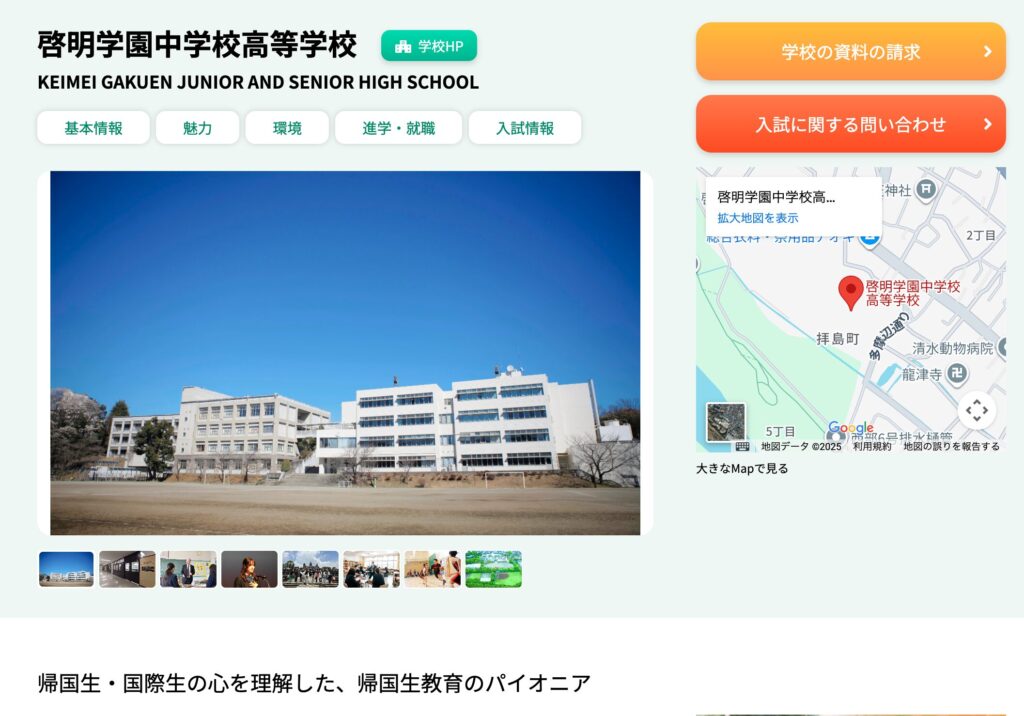1024x716 pixels.
Task: Click the Google logo on the map
Action: click(x=850, y=428)
